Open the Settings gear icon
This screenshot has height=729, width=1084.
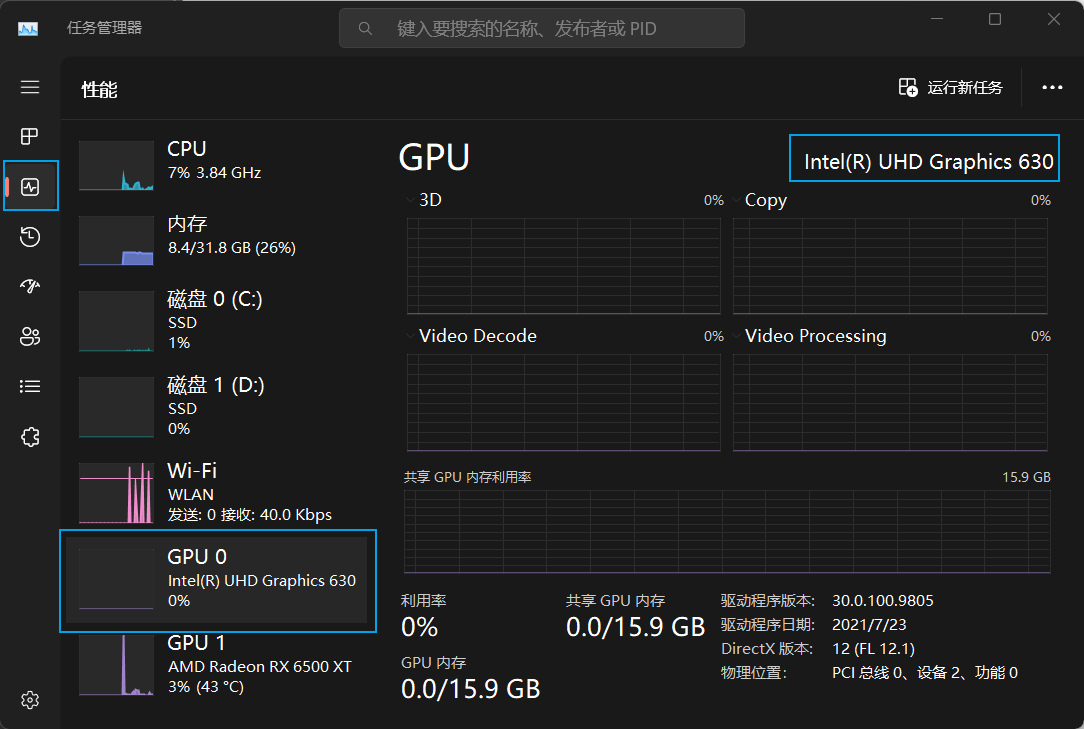pos(30,700)
